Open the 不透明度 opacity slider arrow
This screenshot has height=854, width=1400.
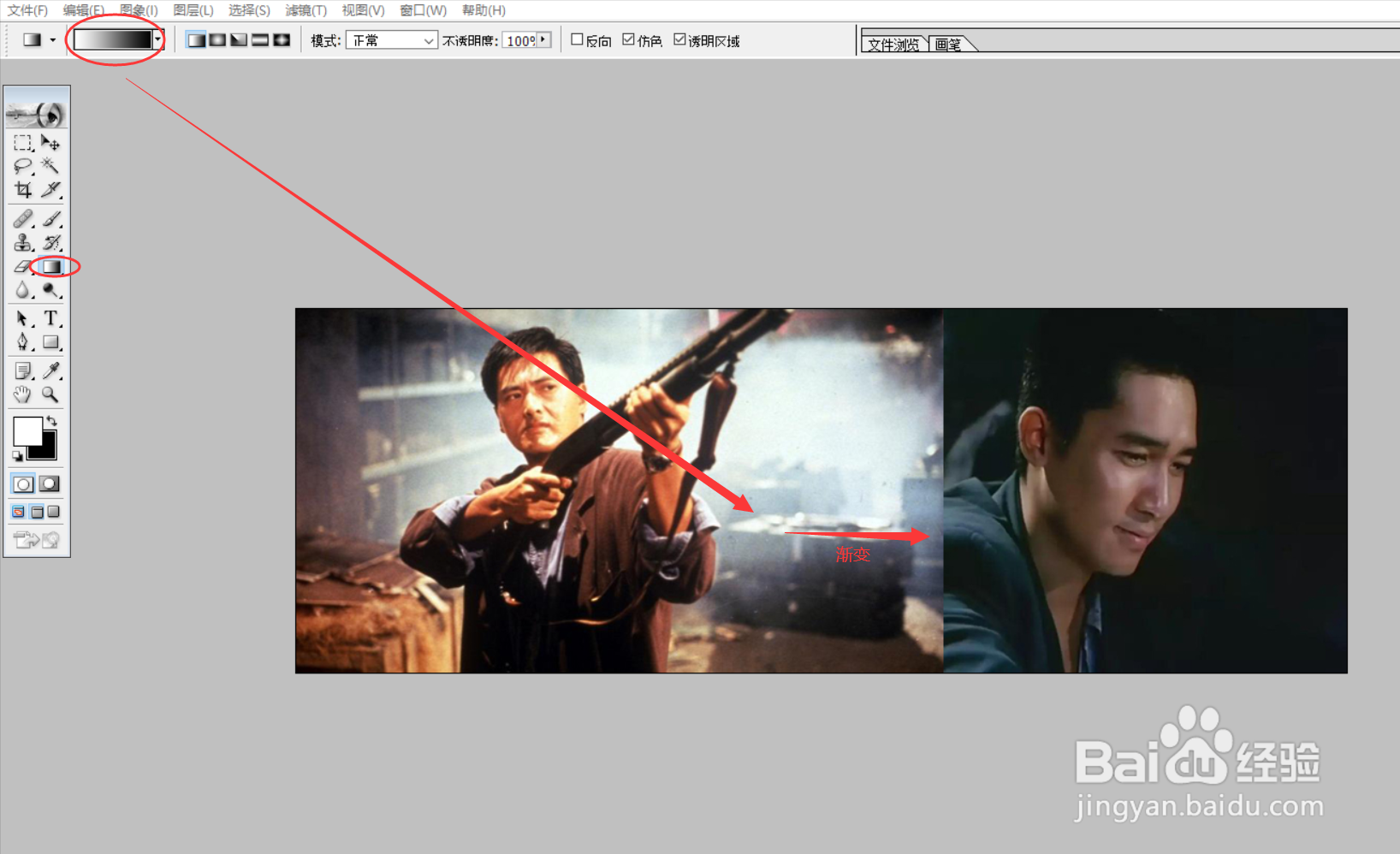pyautogui.click(x=543, y=39)
